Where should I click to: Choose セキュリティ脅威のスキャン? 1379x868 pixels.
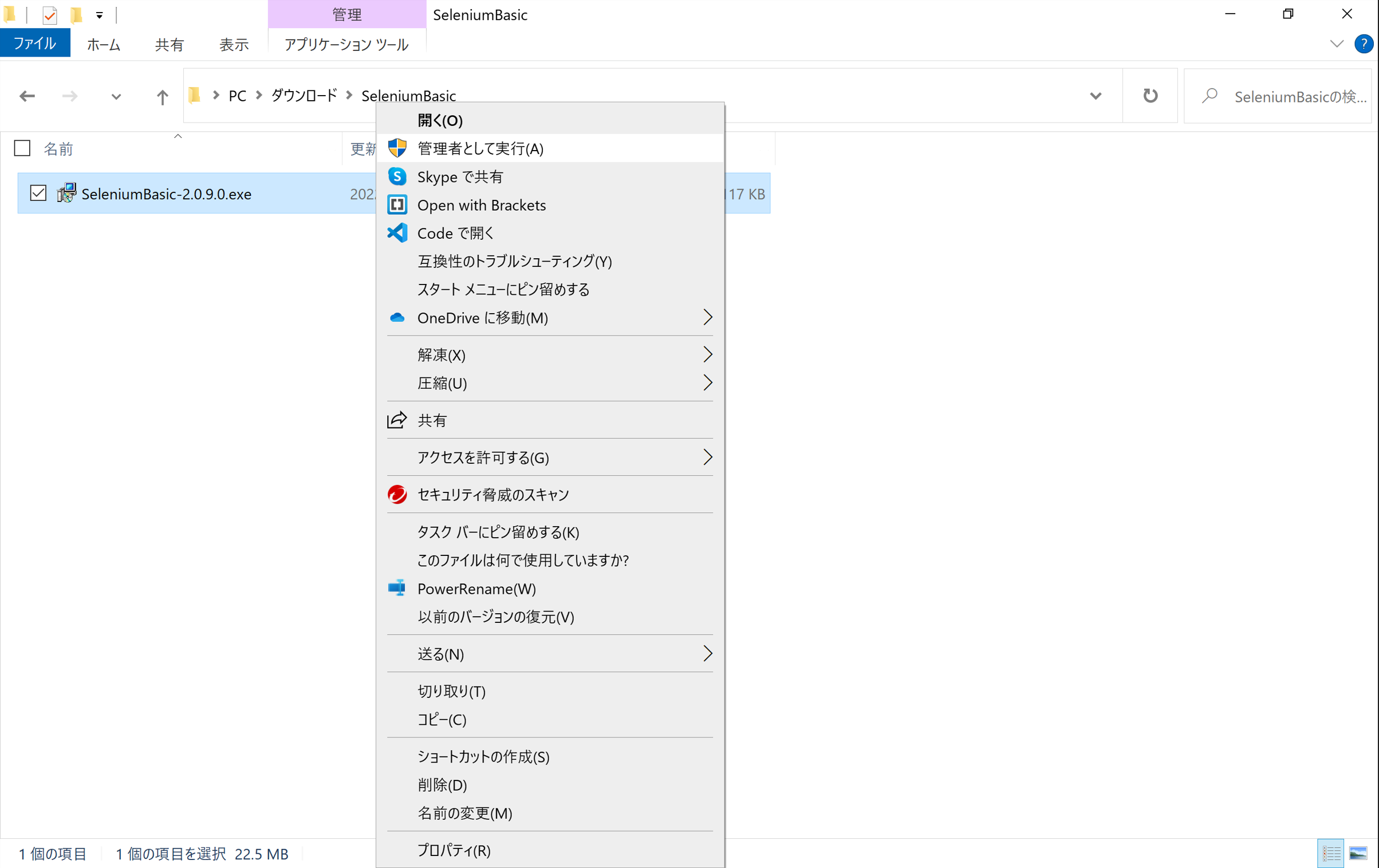coord(550,494)
